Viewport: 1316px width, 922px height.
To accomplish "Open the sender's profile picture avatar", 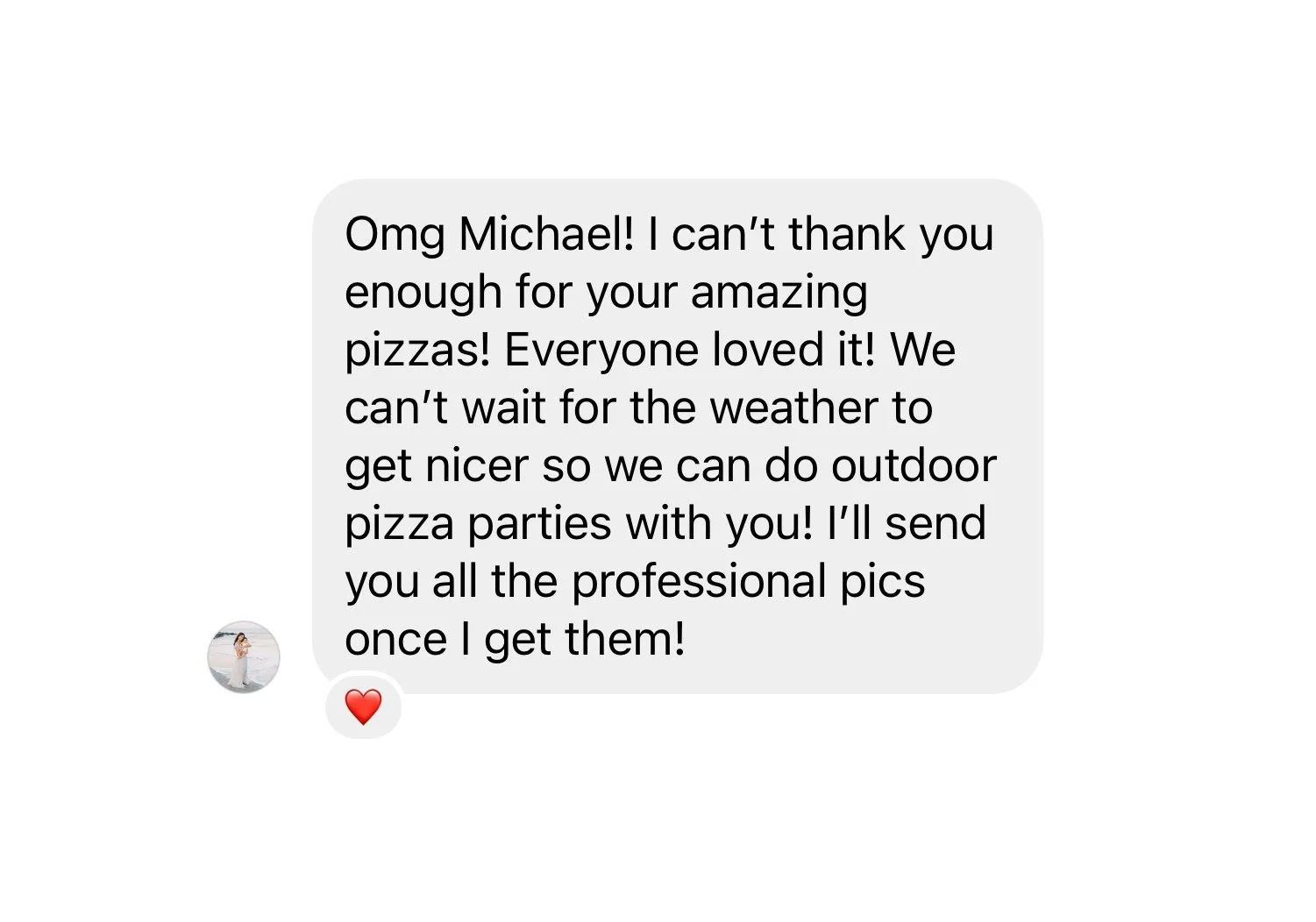I will point(244,656).
